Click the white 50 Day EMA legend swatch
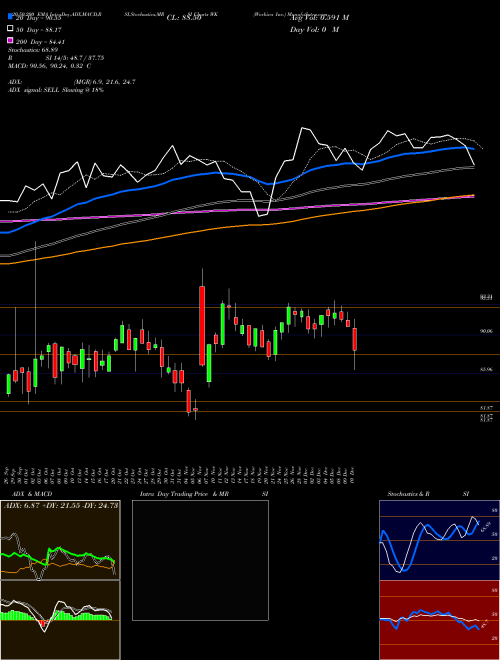 coord(10,29)
